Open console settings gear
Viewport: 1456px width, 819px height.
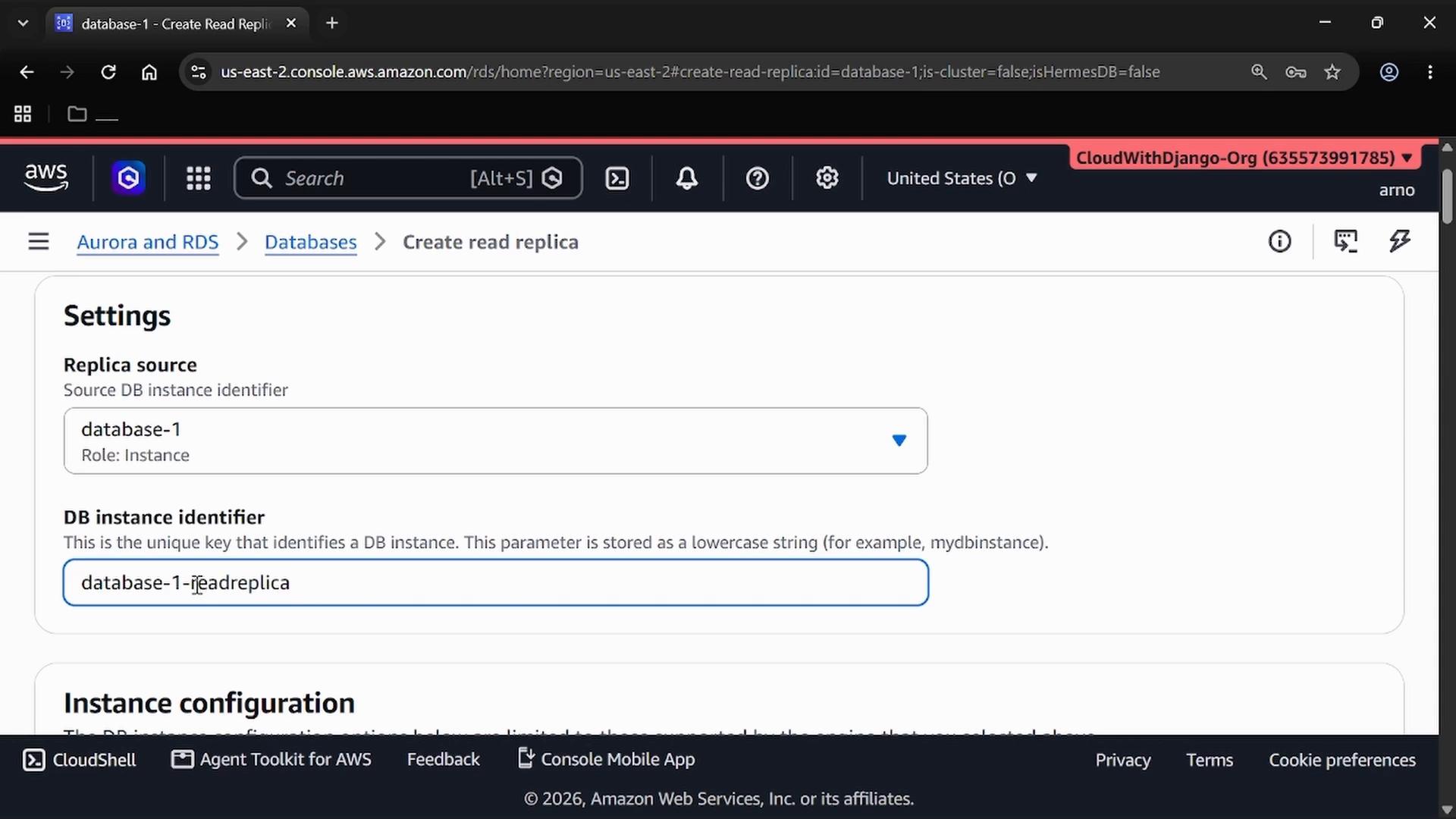(827, 178)
